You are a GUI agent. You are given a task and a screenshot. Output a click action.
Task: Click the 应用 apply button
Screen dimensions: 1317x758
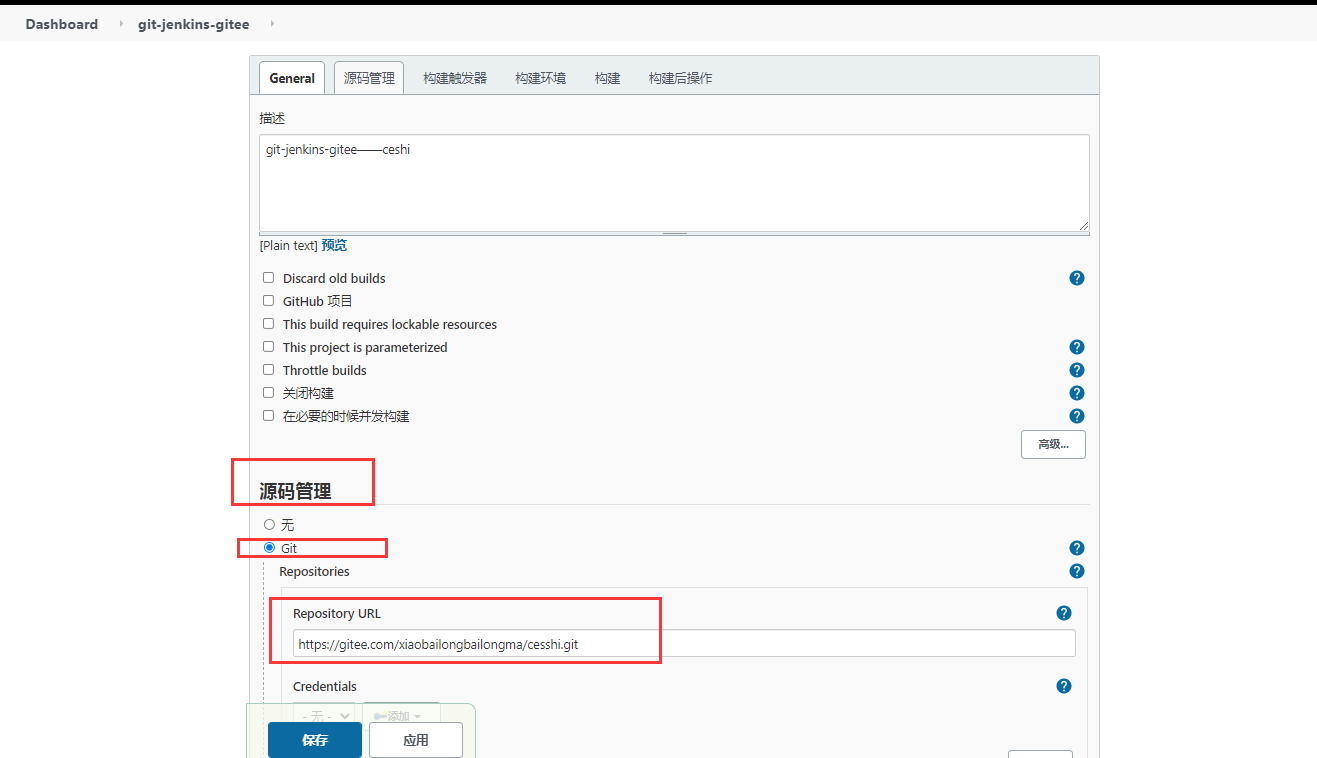[416, 740]
